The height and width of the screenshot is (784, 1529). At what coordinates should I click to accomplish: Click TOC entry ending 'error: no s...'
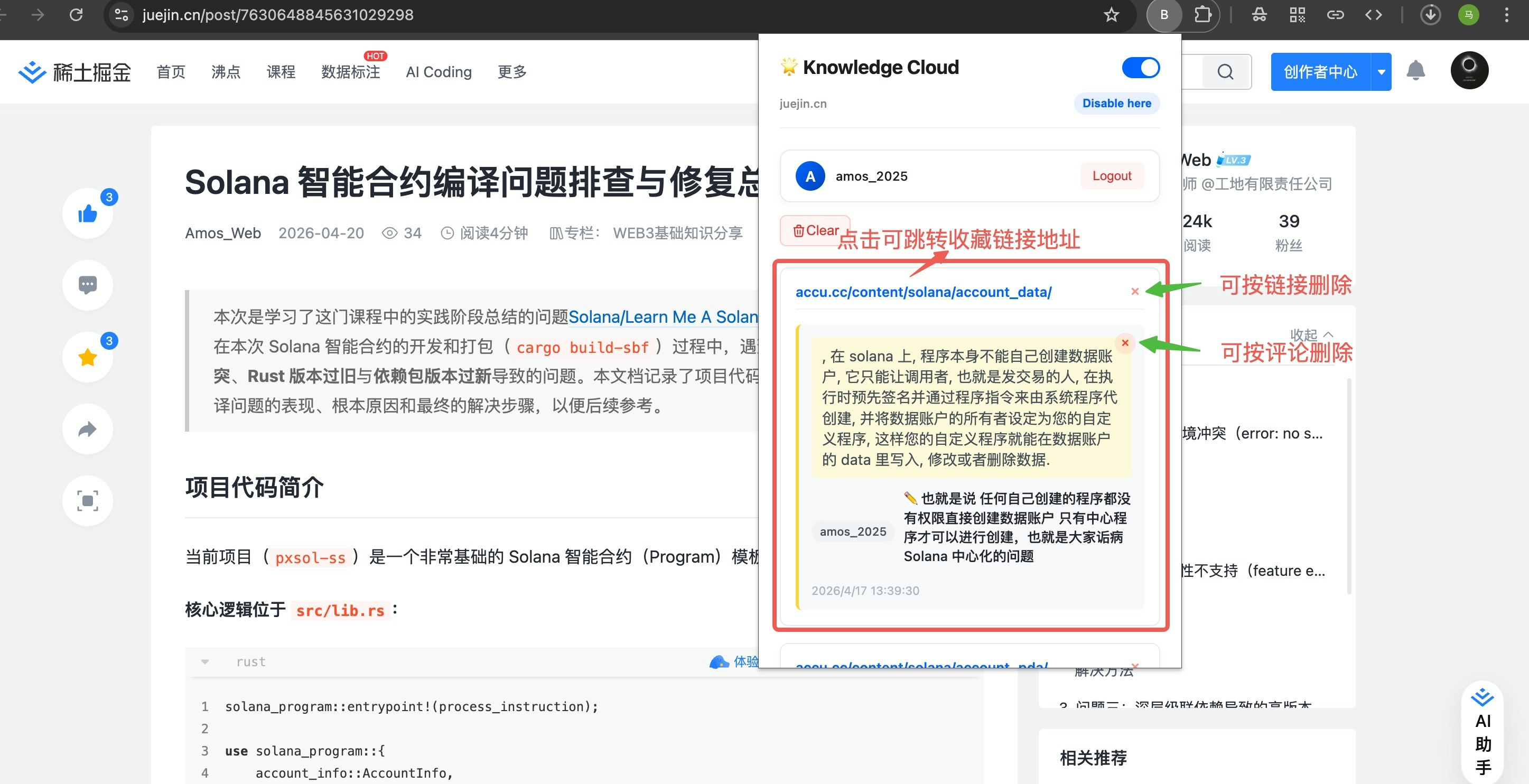tap(1252, 433)
